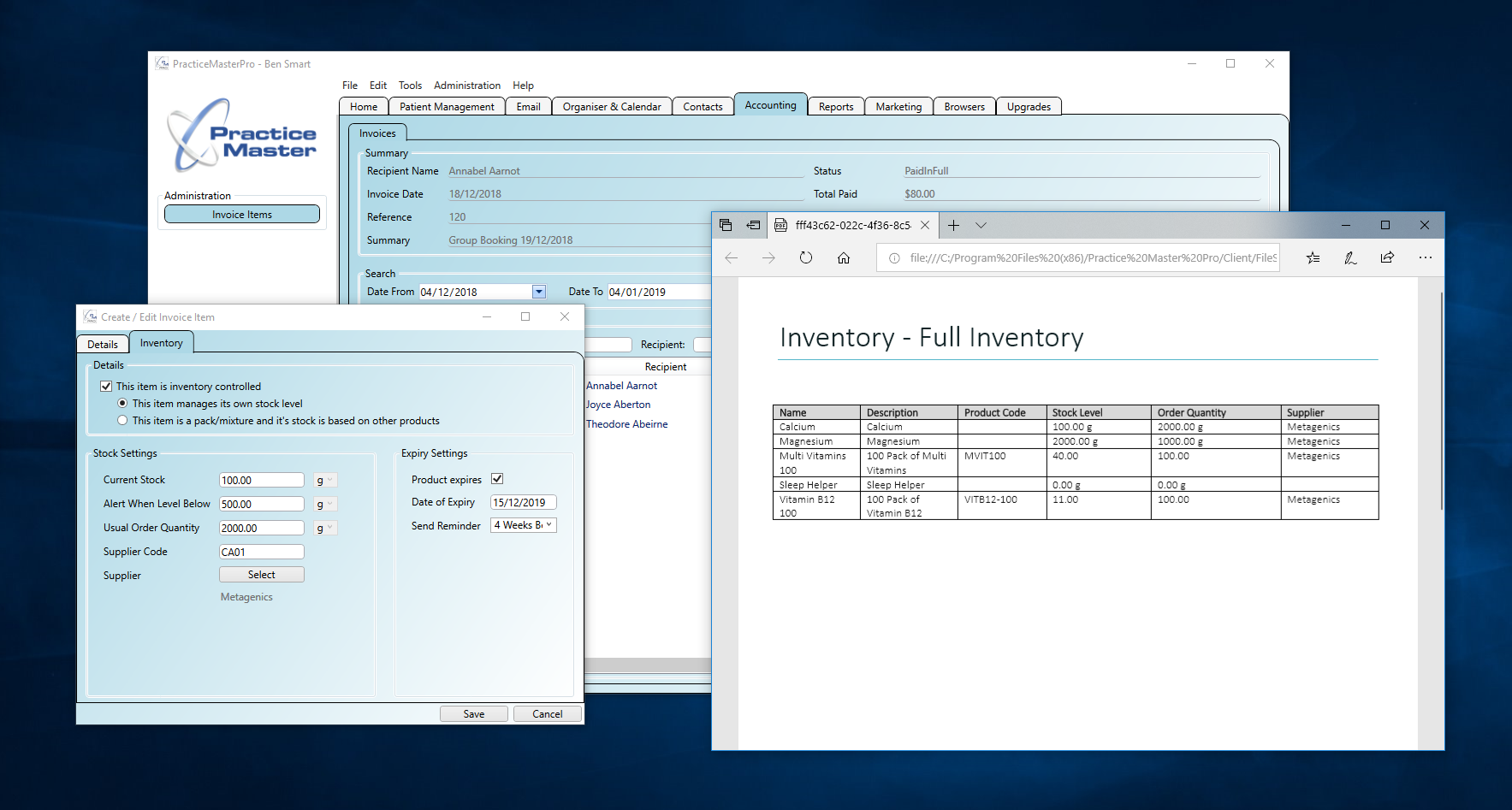Navigate back in the browser
This screenshot has width=1512, height=810.
click(x=731, y=257)
